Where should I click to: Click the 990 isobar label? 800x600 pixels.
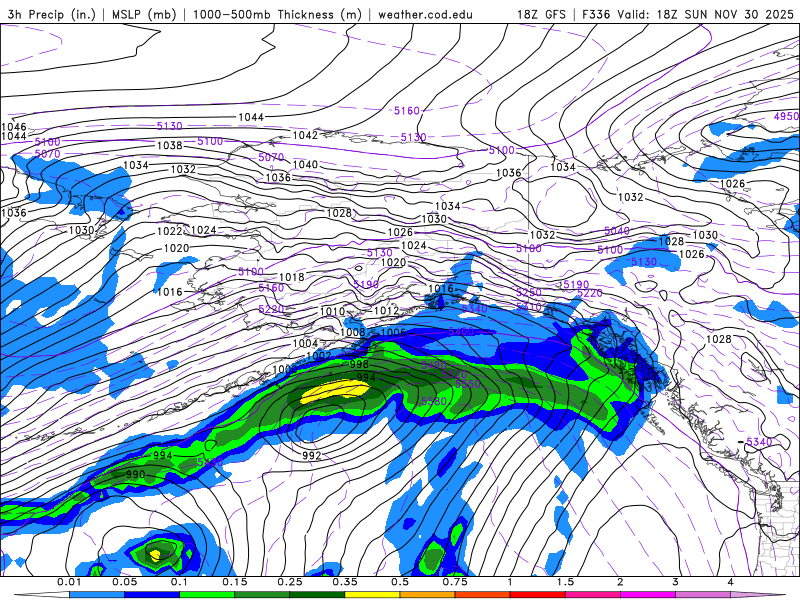coord(136,474)
